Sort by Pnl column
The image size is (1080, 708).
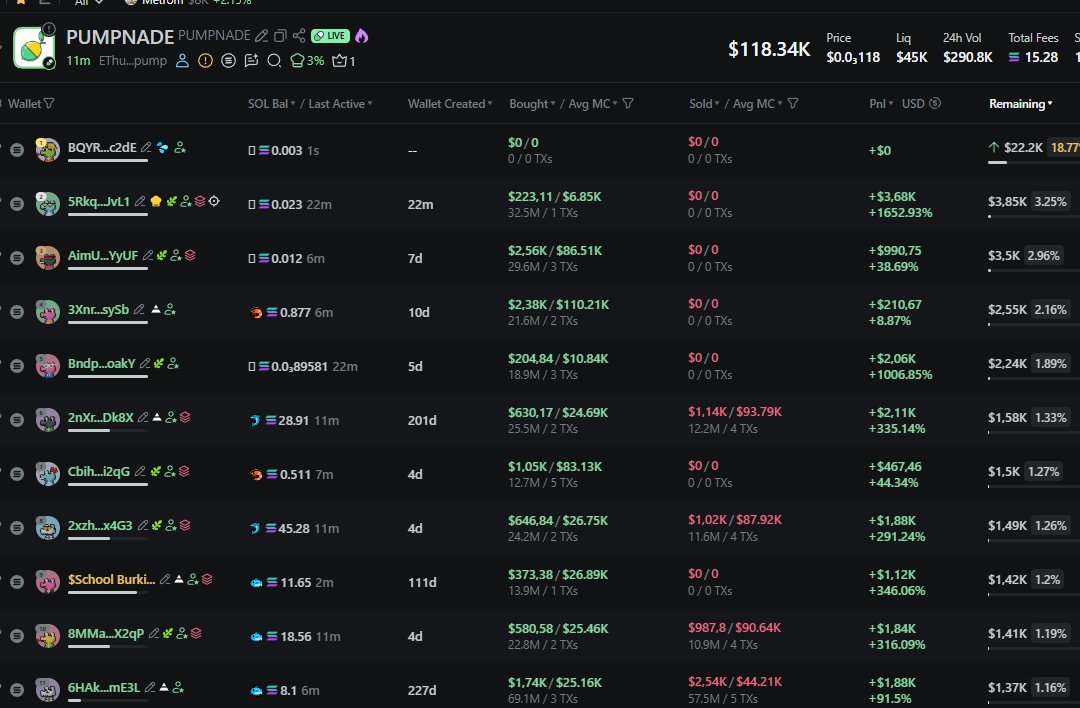(881, 103)
